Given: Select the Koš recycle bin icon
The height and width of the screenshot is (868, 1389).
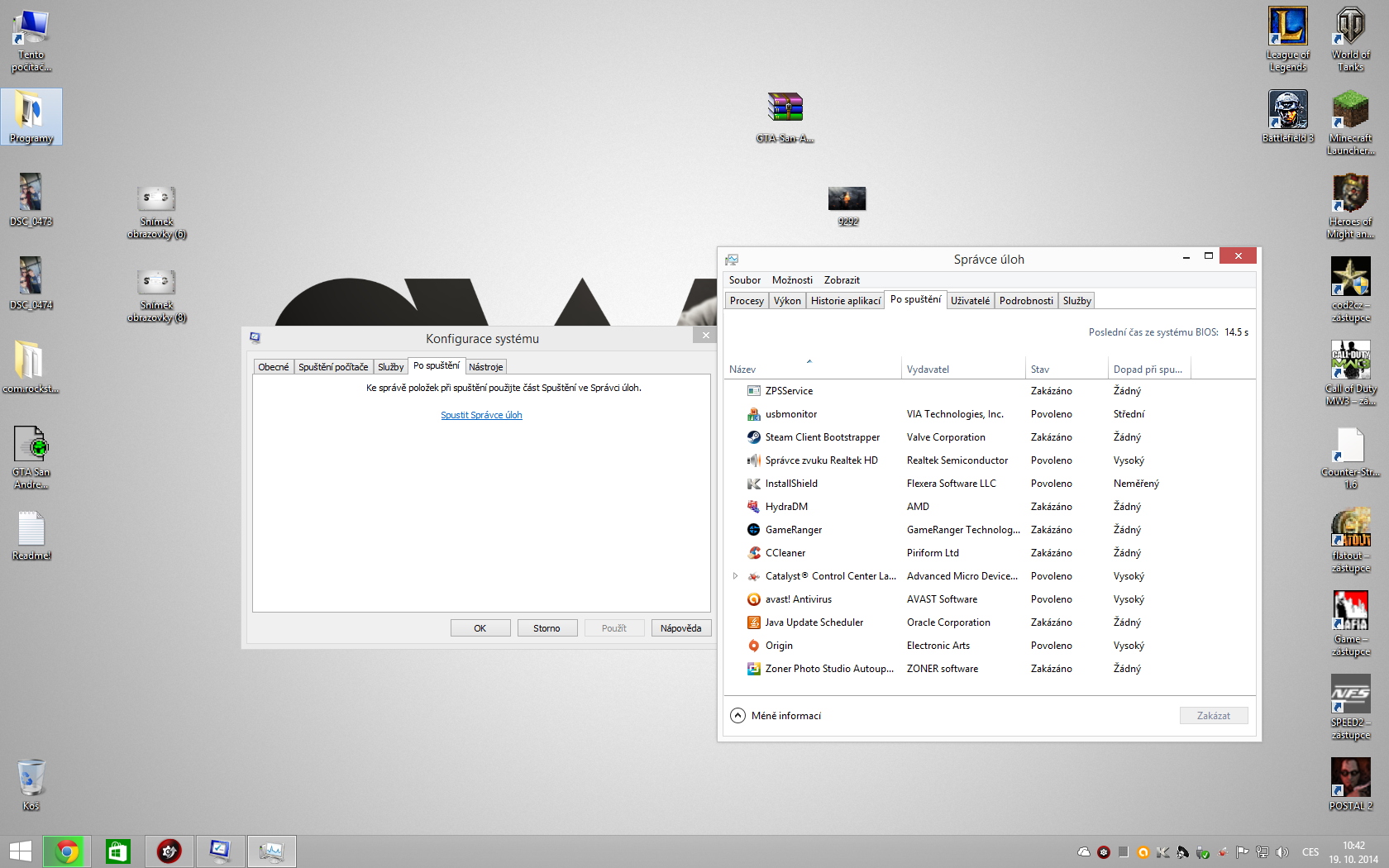Looking at the screenshot, I should coord(31,785).
